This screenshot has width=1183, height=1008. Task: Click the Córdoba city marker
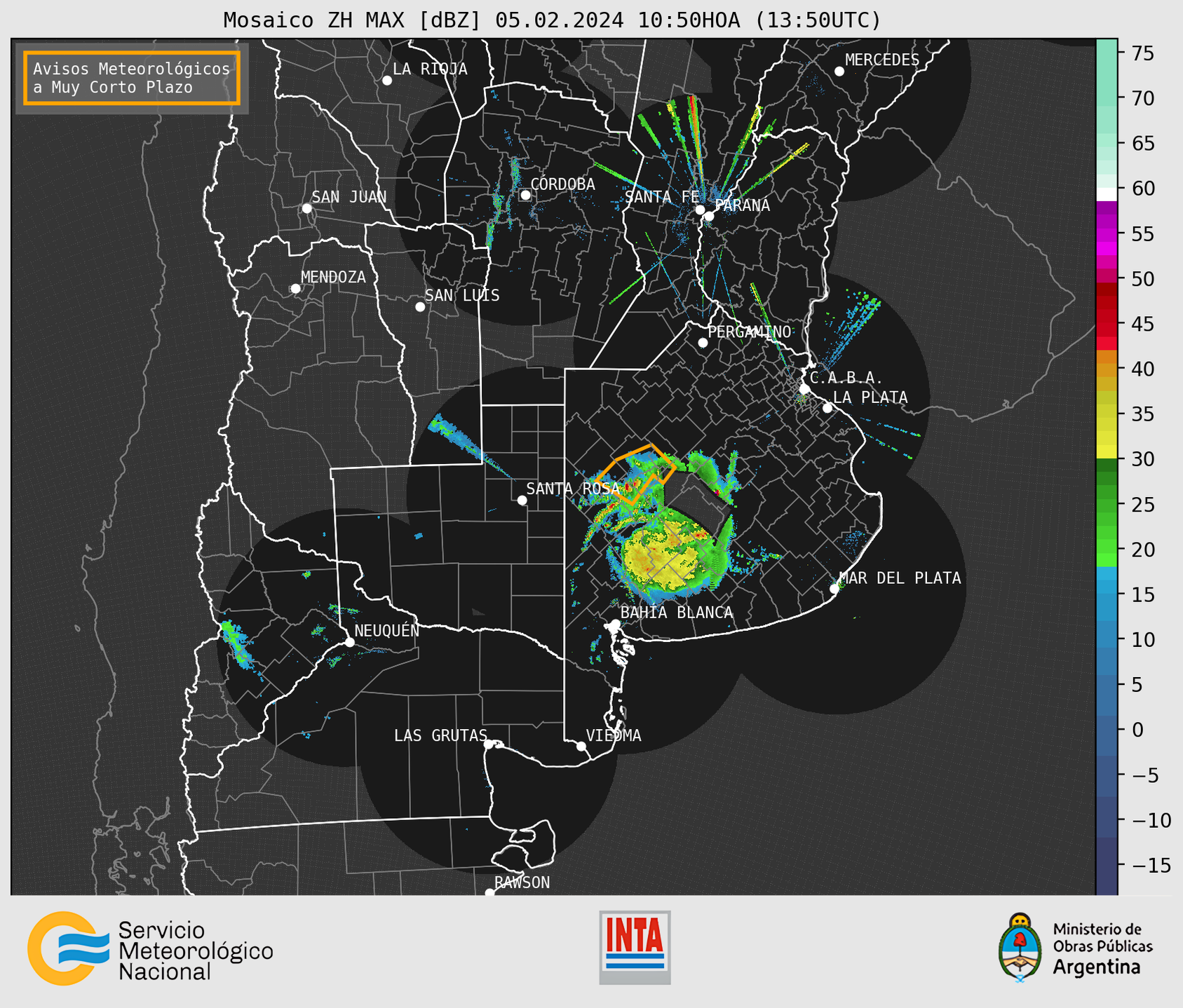pos(525,195)
